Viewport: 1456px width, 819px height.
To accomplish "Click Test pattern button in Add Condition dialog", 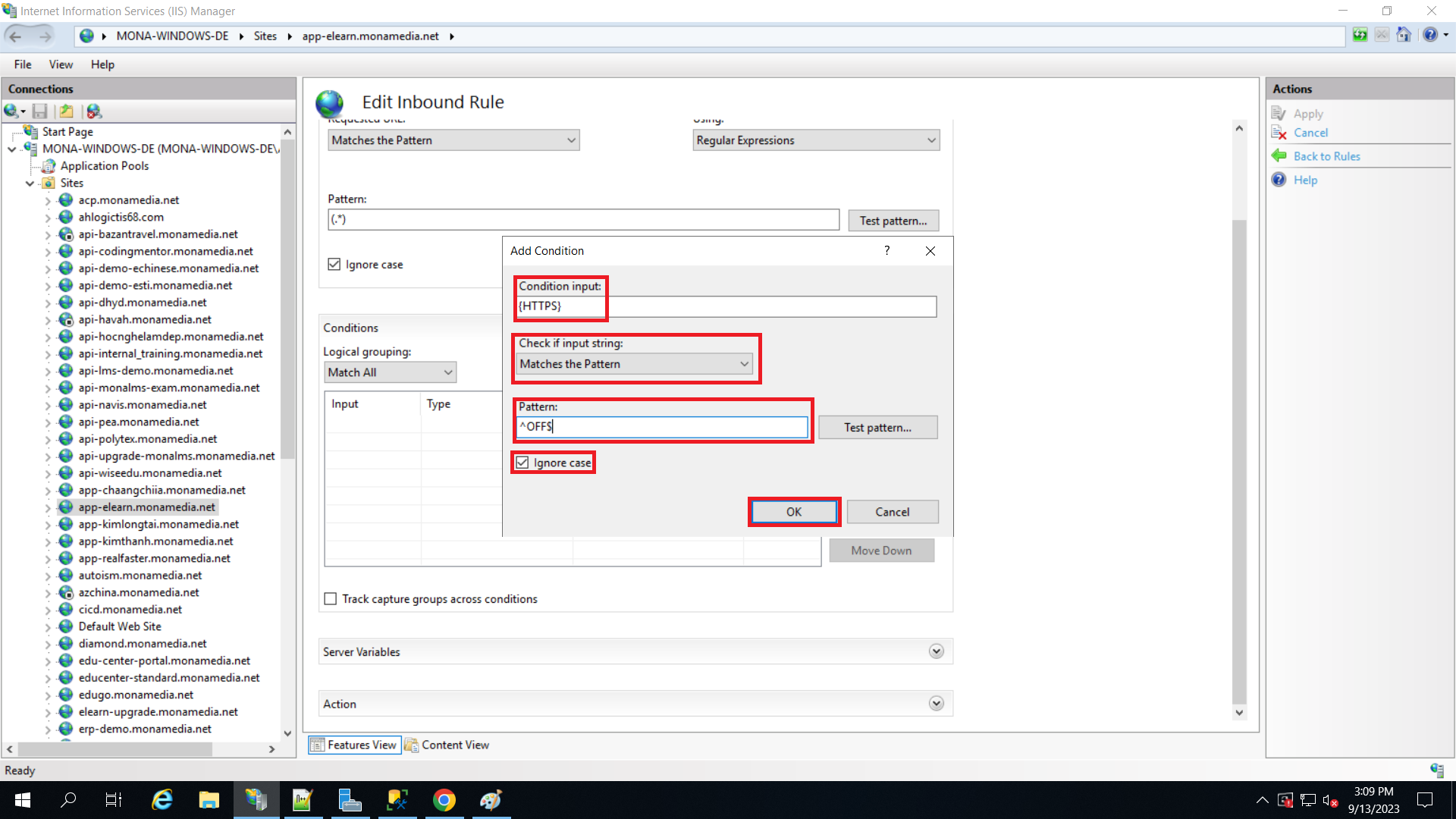I will click(x=878, y=428).
